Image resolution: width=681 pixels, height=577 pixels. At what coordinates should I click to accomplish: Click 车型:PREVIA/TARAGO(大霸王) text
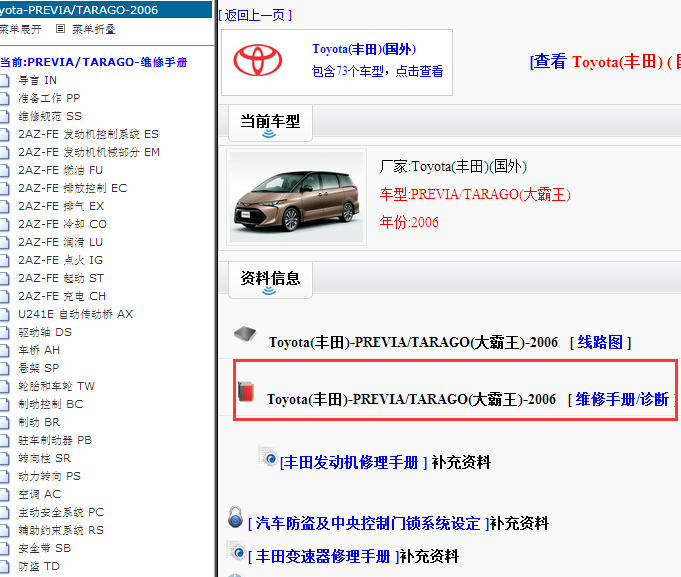(x=475, y=194)
